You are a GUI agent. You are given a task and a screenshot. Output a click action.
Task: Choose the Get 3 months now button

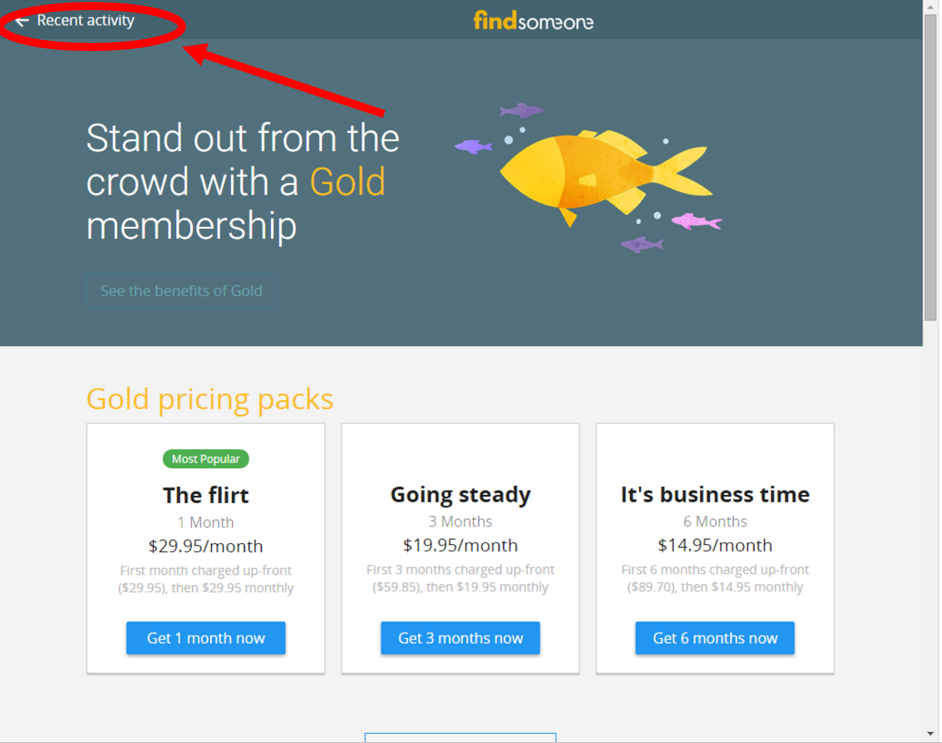click(x=460, y=638)
